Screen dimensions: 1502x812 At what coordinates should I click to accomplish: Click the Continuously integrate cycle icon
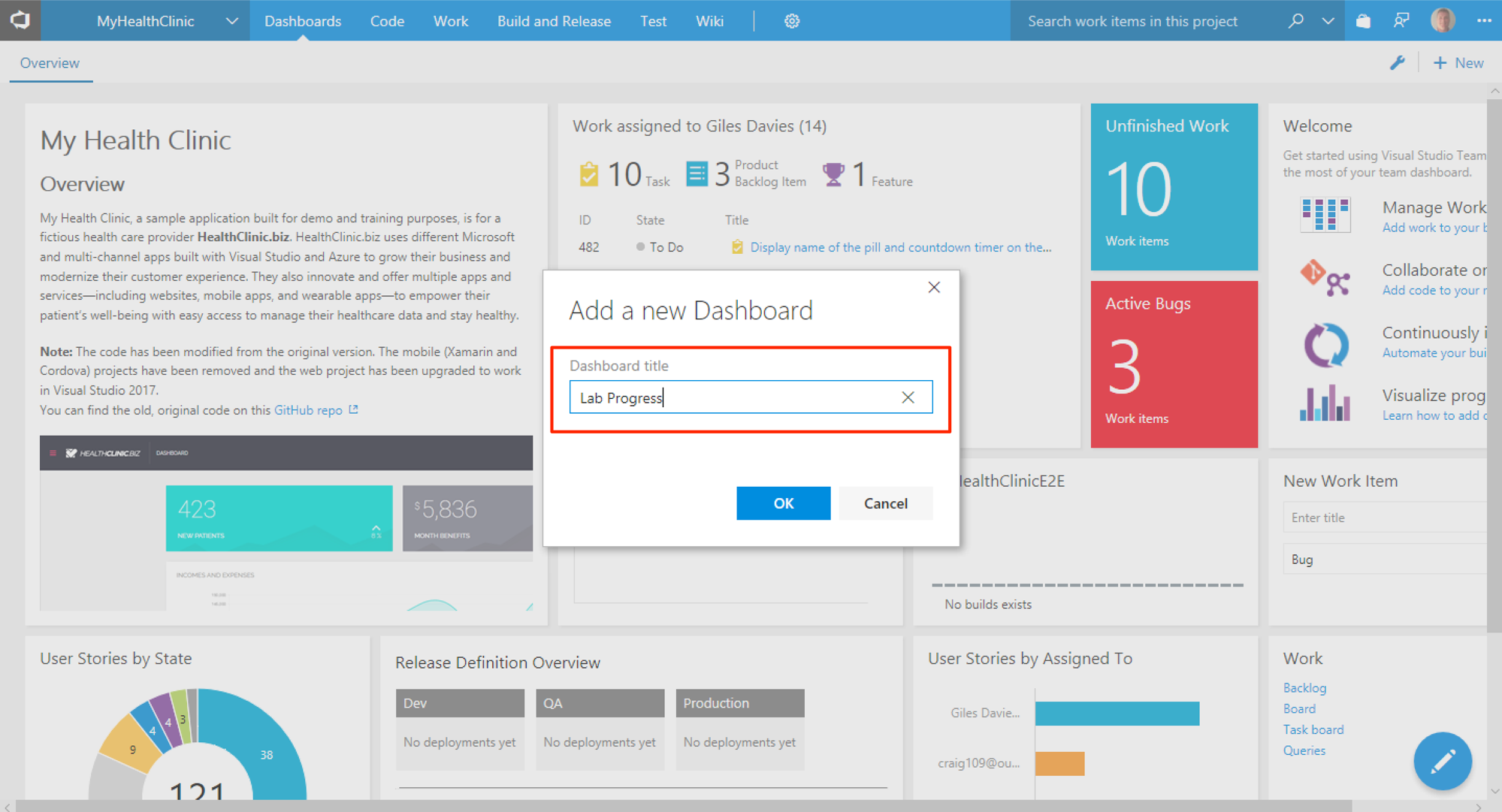pos(1325,345)
